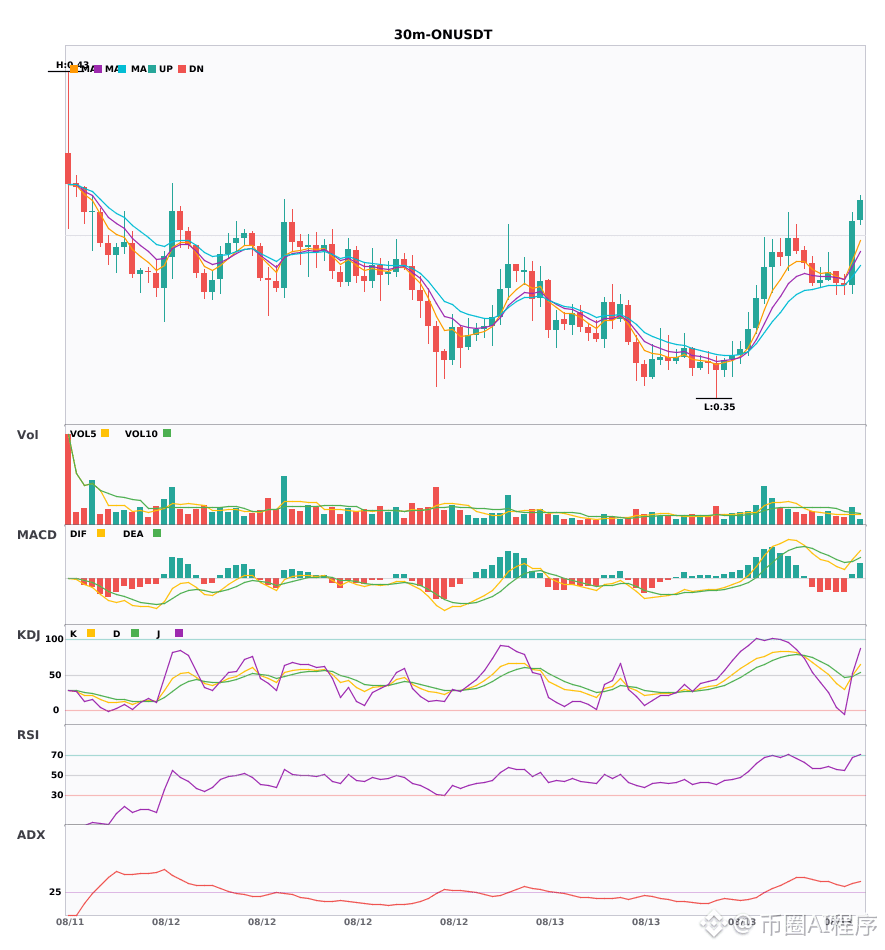Click the yellow K legend swatch
Image resolution: width=885 pixels, height=950 pixels.
(x=91, y=633)
